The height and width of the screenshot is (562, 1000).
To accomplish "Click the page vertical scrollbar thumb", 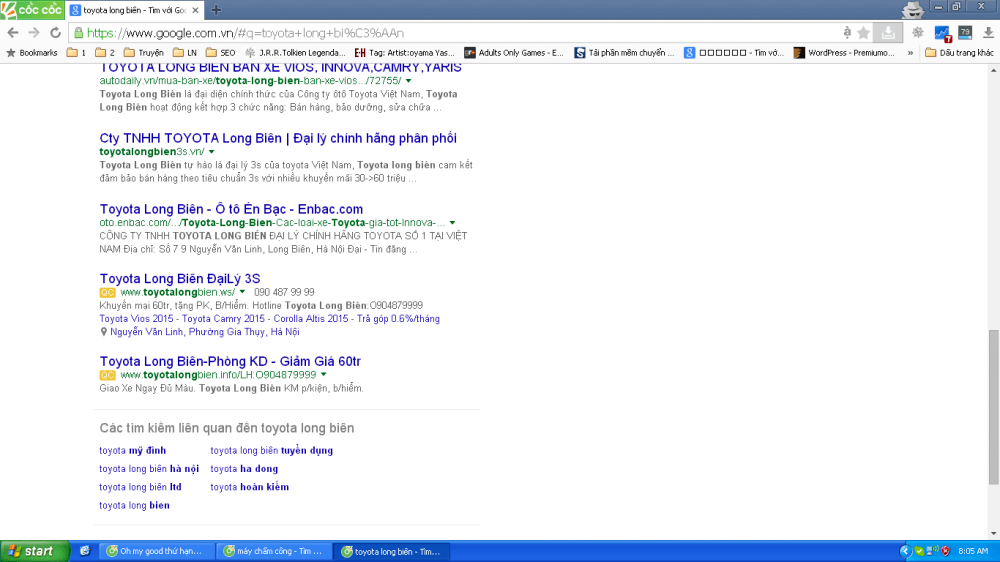I will point(994,407).
